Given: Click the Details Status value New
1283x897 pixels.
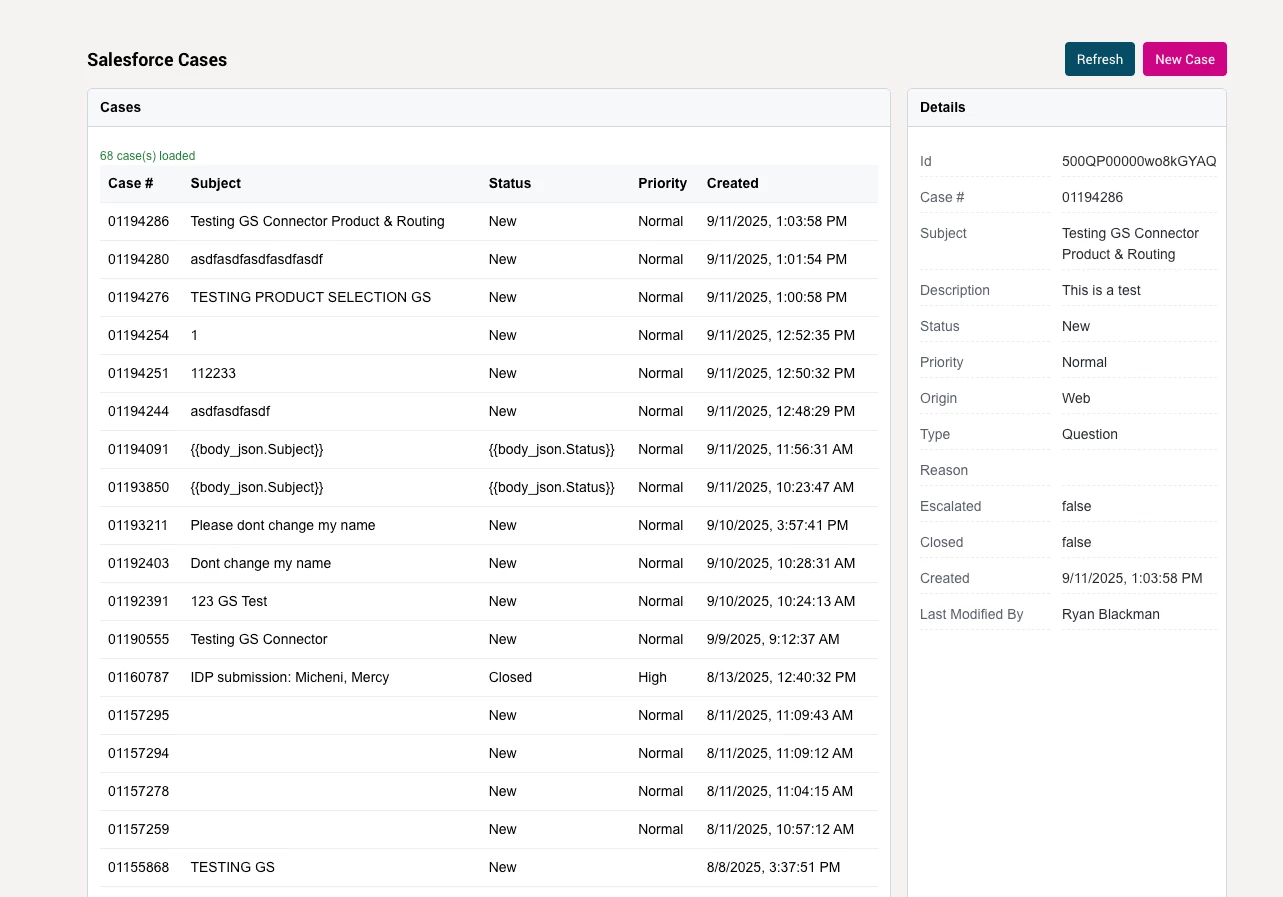Looking at the screenshot, I should [1076, 326].
